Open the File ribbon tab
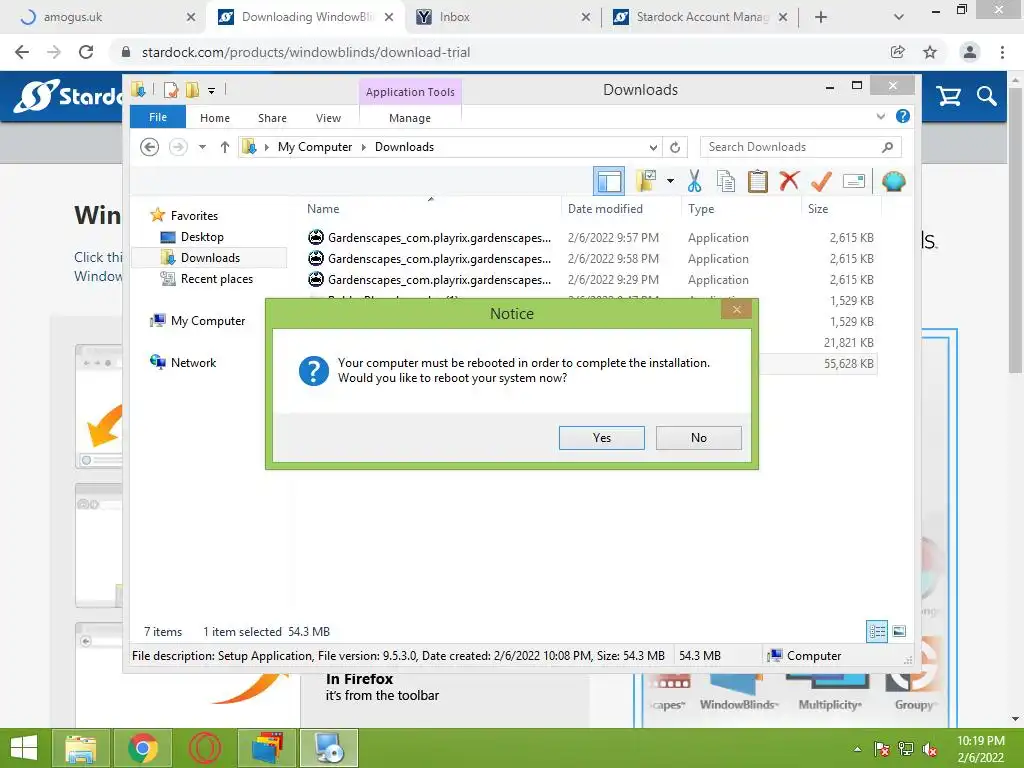 (157, 117)
